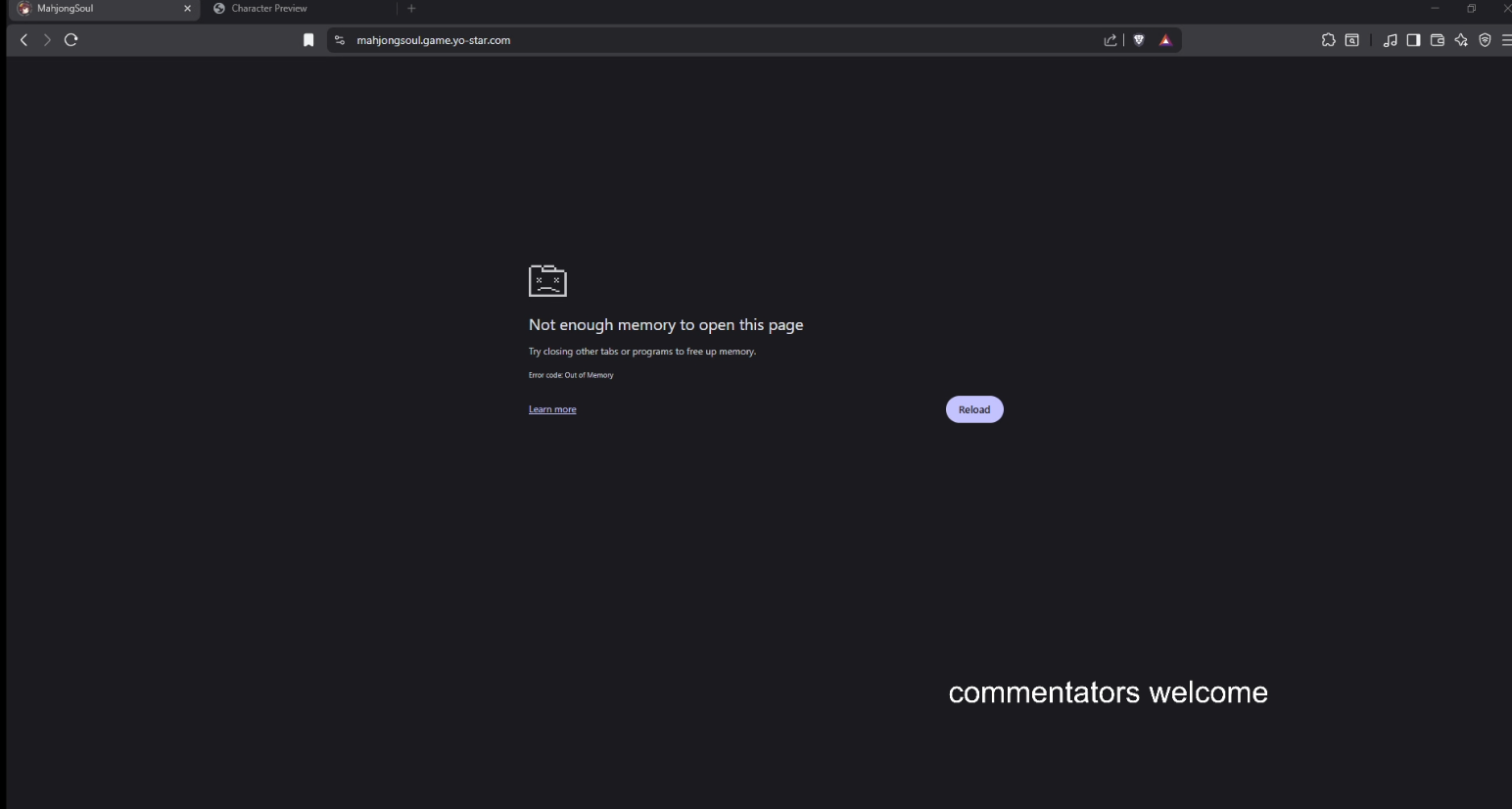Open the Brave Wallet icon
Screen dimensions: 1512x809
pos(1438,40)
